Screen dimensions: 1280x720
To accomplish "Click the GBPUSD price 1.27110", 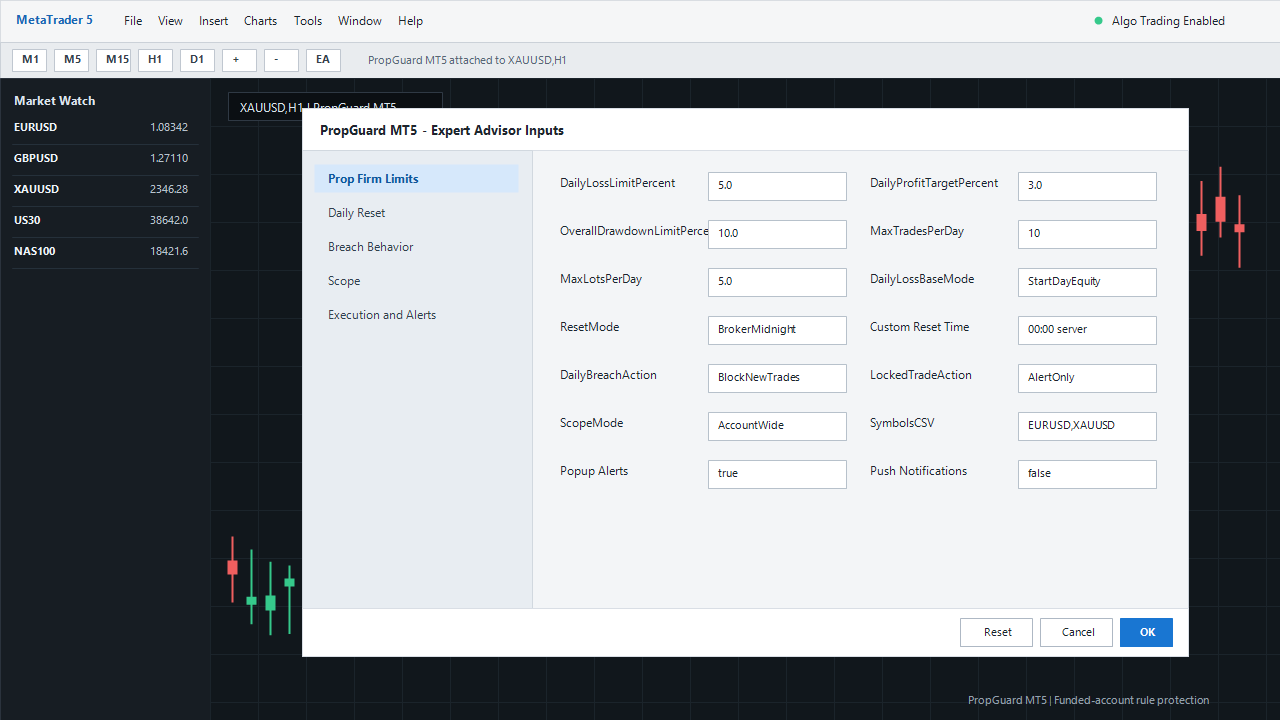I will [169, 159].
